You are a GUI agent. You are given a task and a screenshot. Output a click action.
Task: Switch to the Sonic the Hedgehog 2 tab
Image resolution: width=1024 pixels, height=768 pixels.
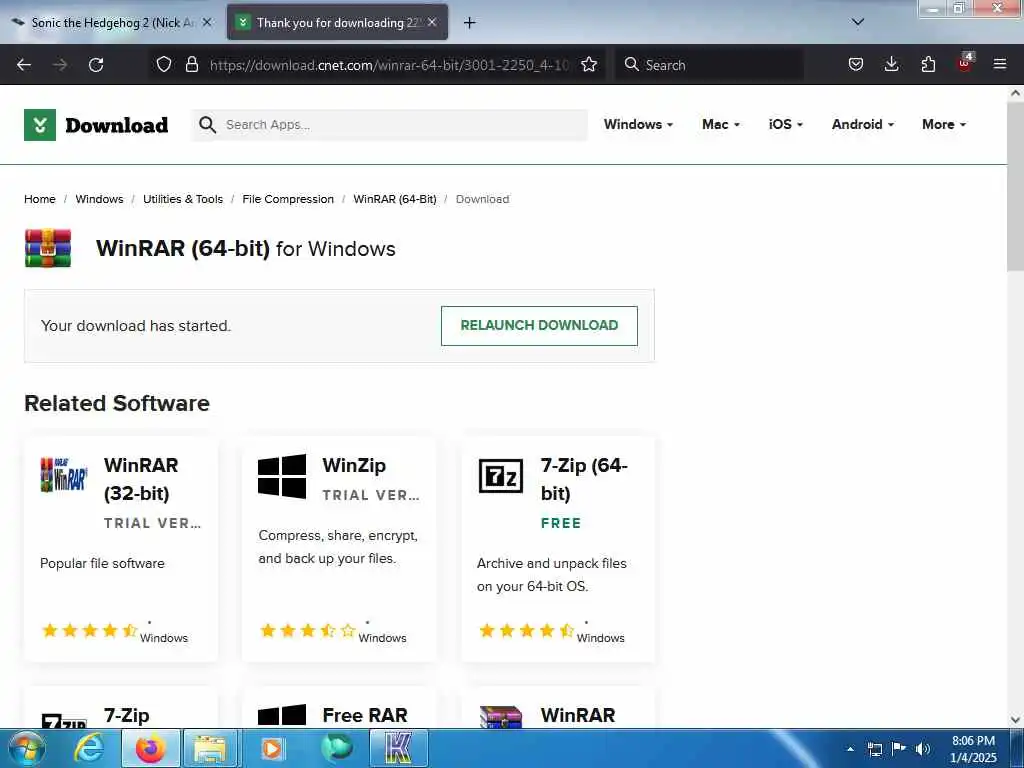(111, 23)
